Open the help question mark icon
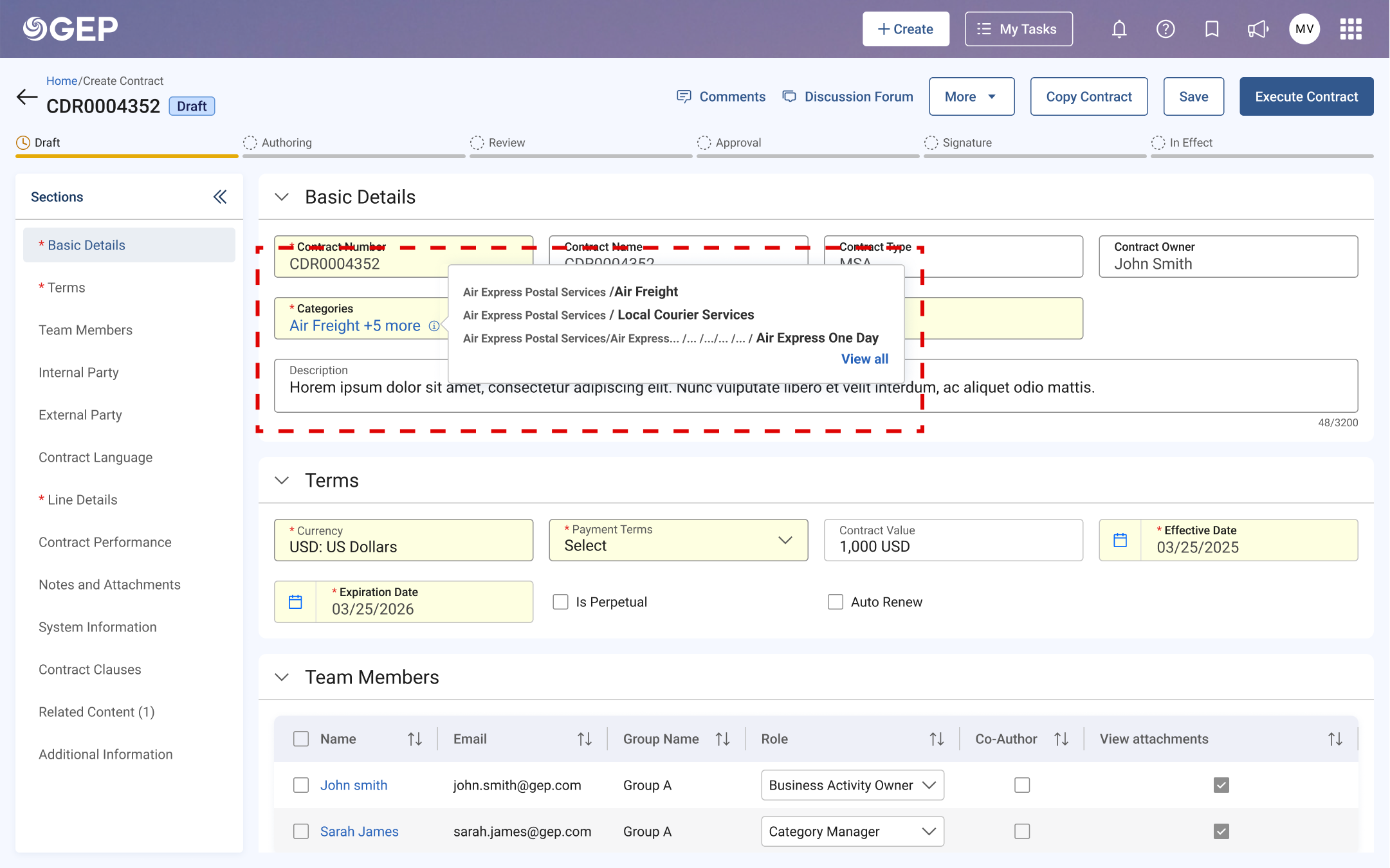The width and height of the screenshot is (1390, 868). 1166,29
